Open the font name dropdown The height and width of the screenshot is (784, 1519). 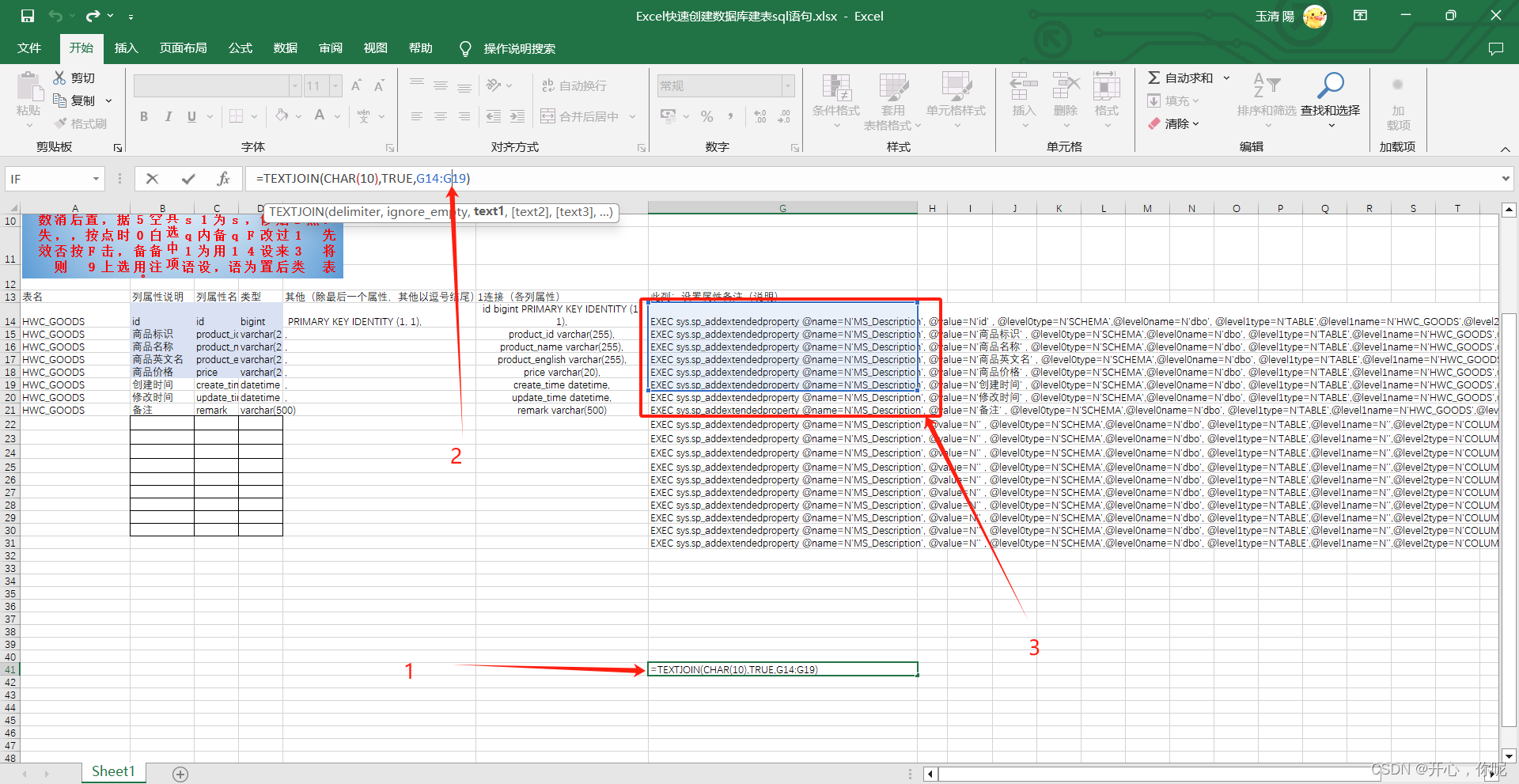pos(295,85)
